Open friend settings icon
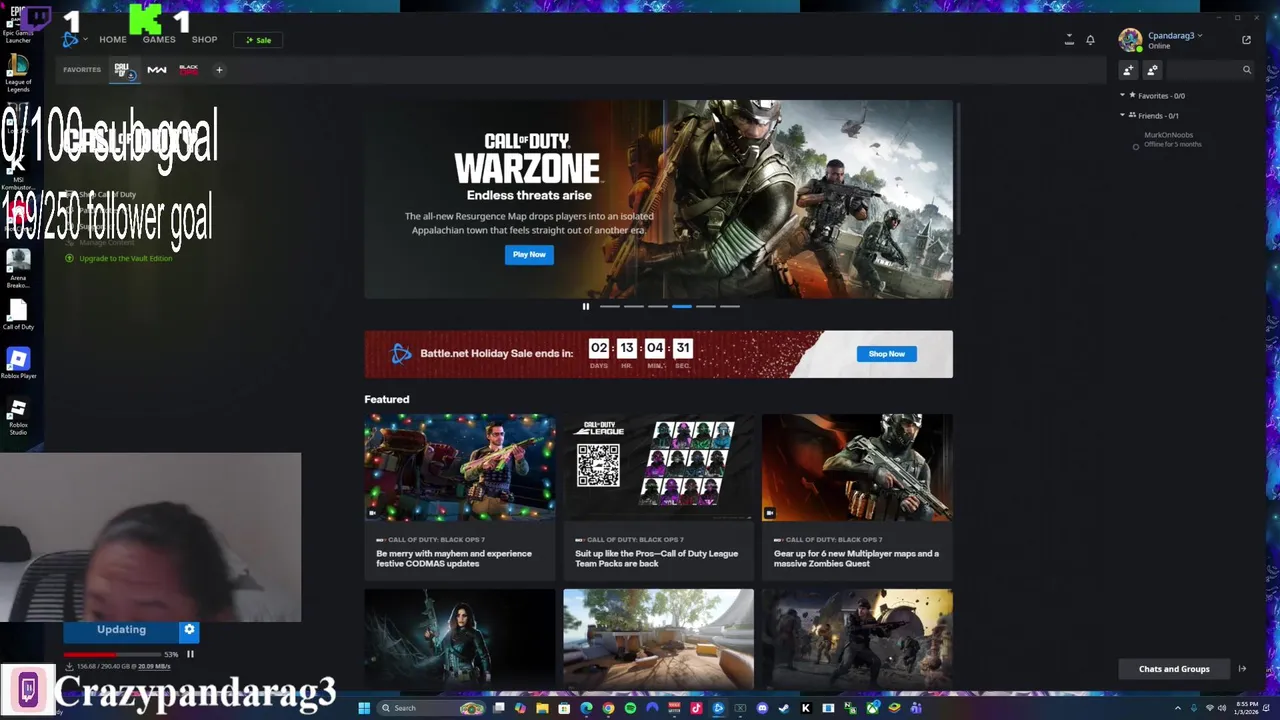Image resolution: width=1280 pixels, height=720 pixels. click(1152, 70)
